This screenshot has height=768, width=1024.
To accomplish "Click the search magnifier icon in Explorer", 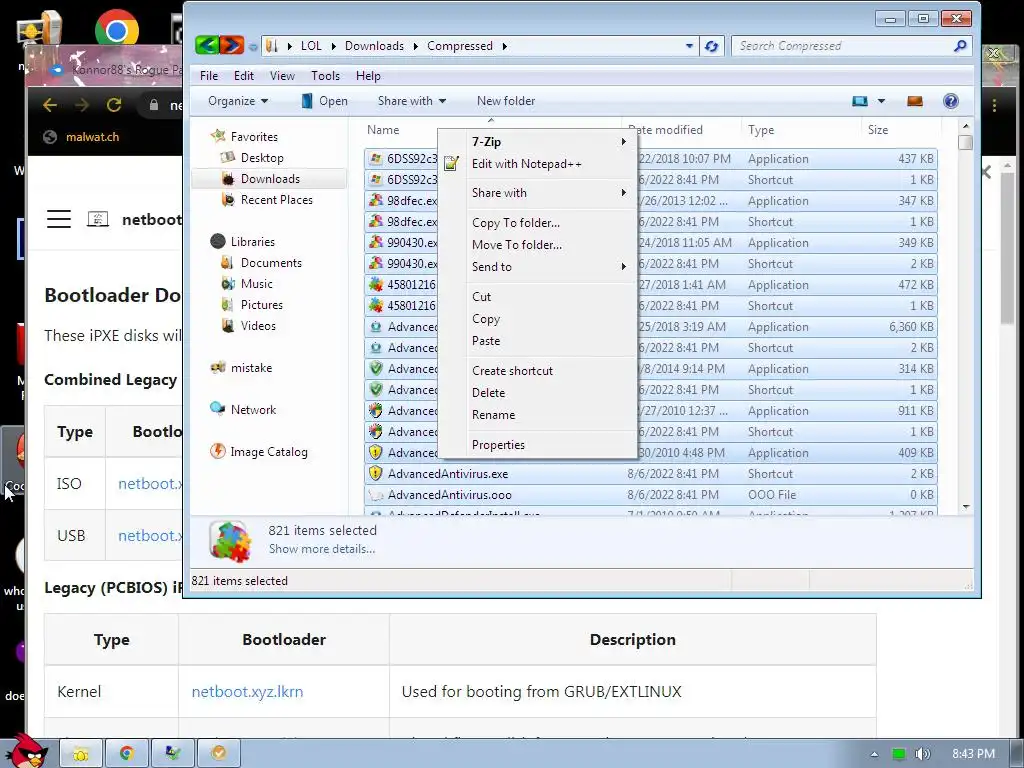I will pyautogui.click(x=960, y=46).
